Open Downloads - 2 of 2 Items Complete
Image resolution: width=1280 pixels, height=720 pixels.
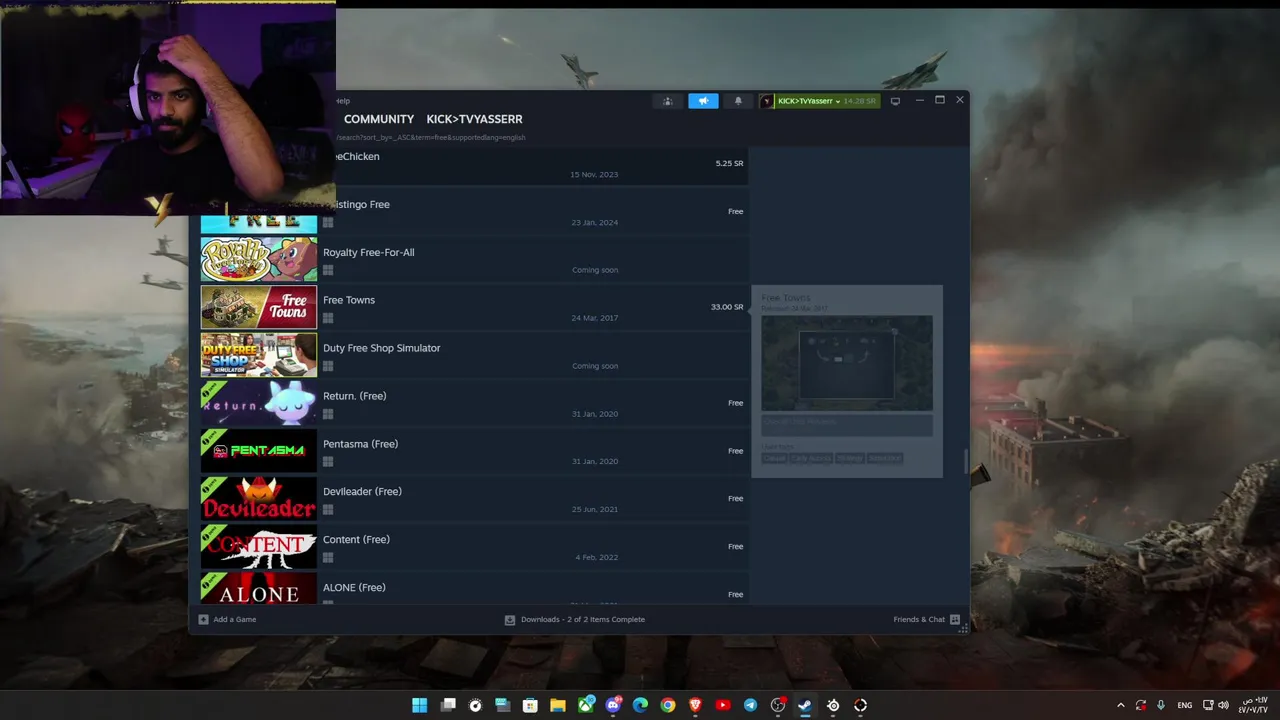point(583,619)
